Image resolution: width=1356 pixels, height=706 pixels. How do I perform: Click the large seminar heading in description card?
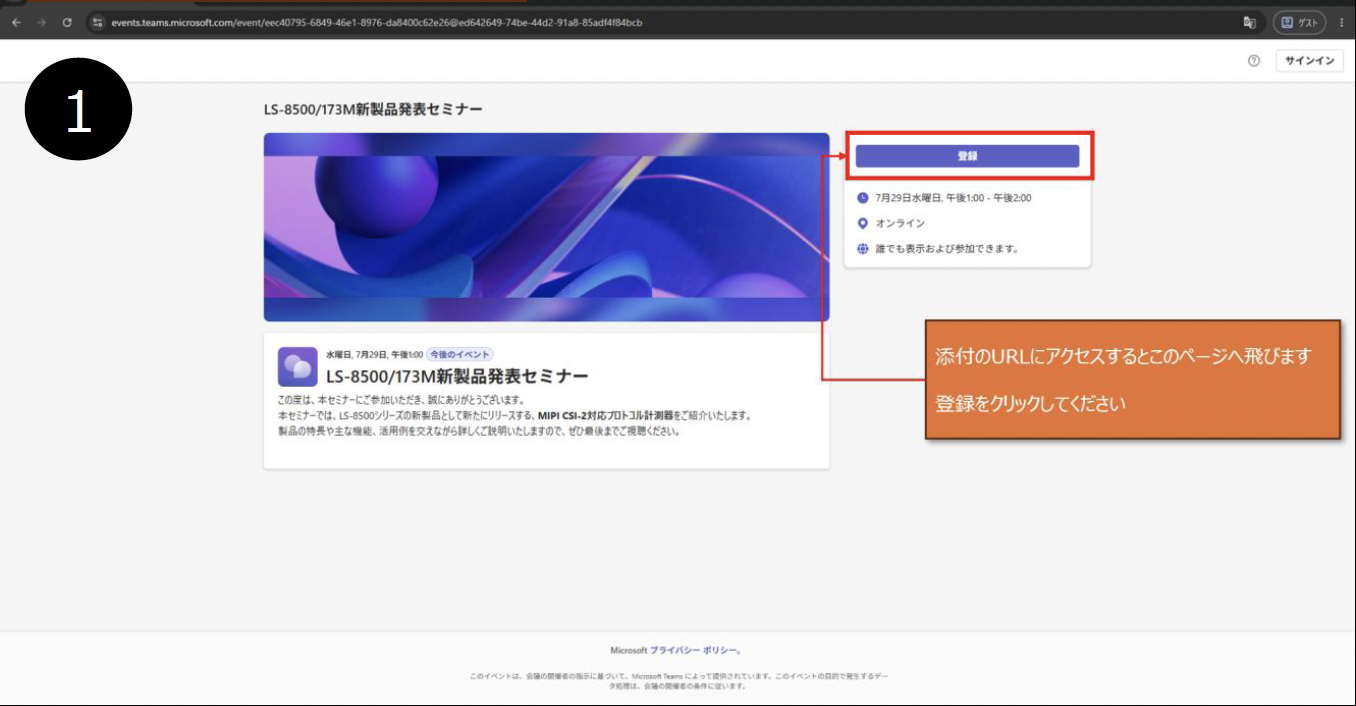pos(457,376)
